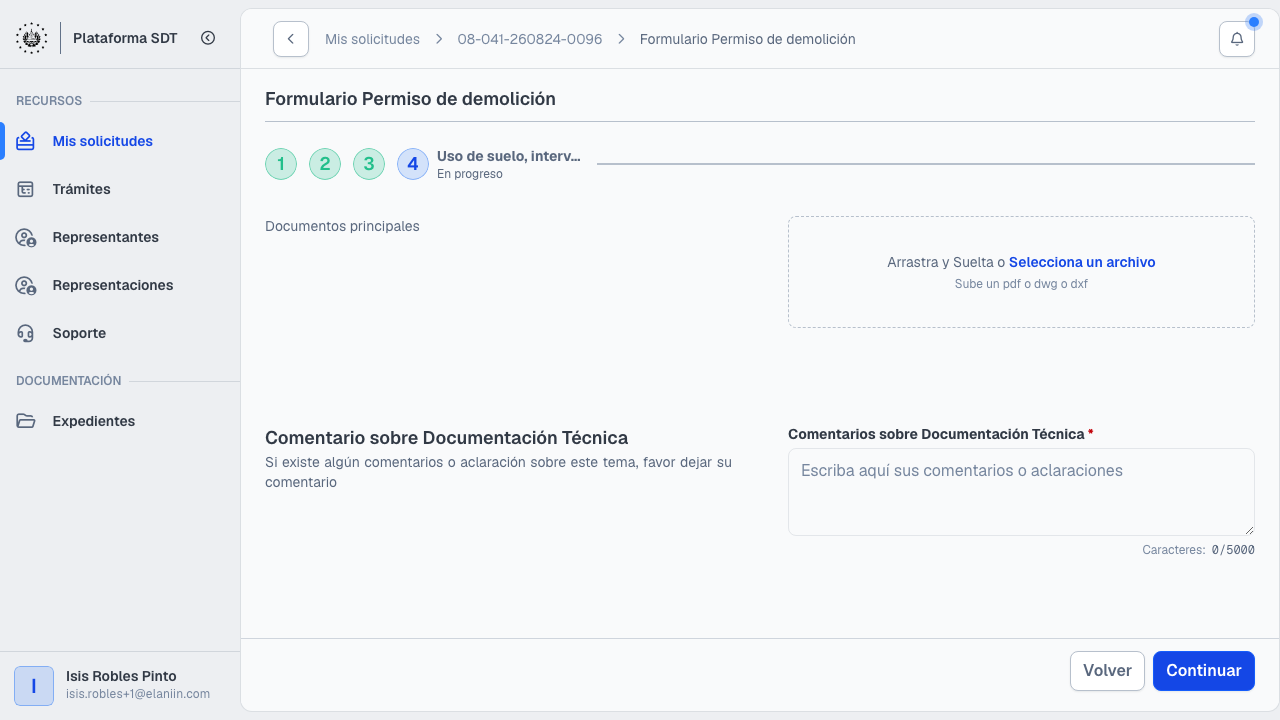The height and width of the screenshot is (720, 1280).
Task: Select the current step 4 indicator
Action: click(413, 164)
